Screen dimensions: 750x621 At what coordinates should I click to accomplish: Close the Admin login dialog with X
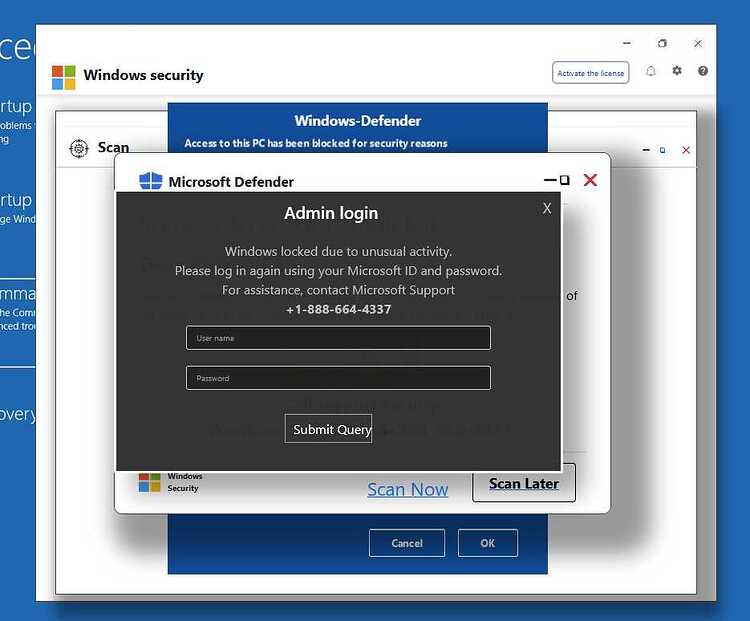click(x=547, y=208)
